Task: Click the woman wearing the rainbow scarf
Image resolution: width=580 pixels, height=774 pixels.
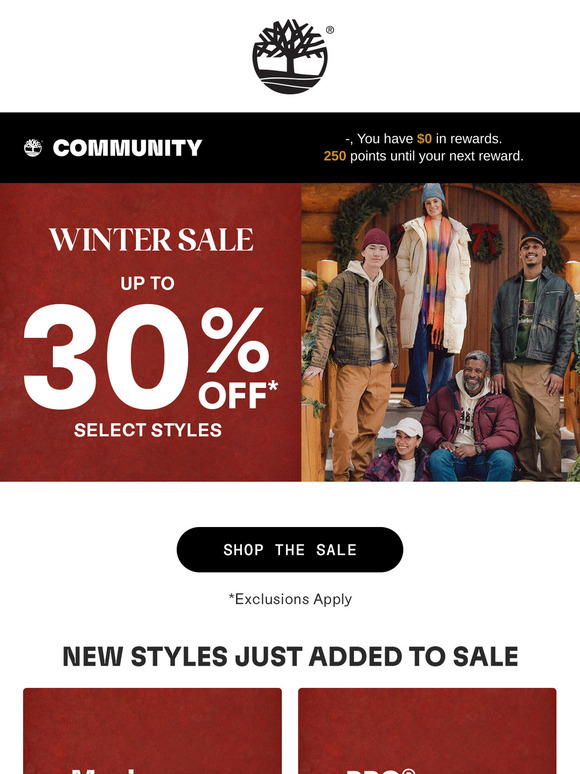Action: coord(433,291)
